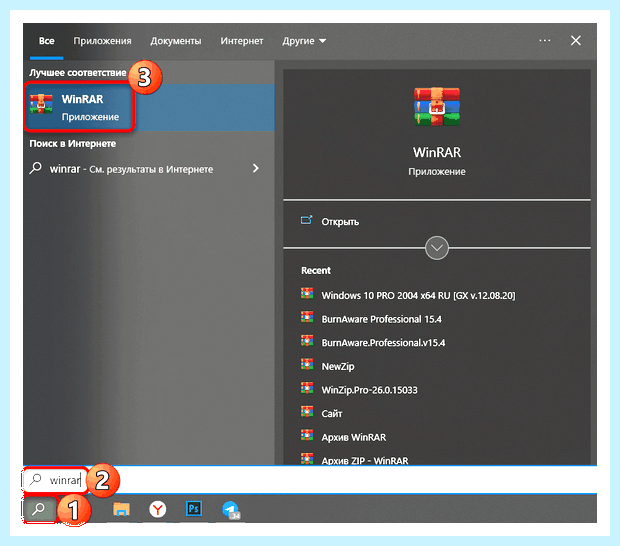Image resolution: width=620 pixels, height=546 pixels.
Task: Click the magnifier icon beside winrar web search
Action: pyautogui.click(x=36, y=168)
